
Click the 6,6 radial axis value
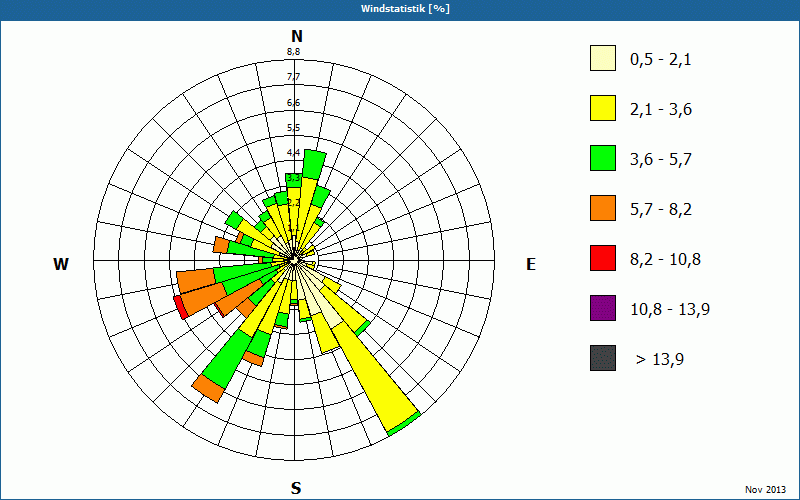pos(293,103)
